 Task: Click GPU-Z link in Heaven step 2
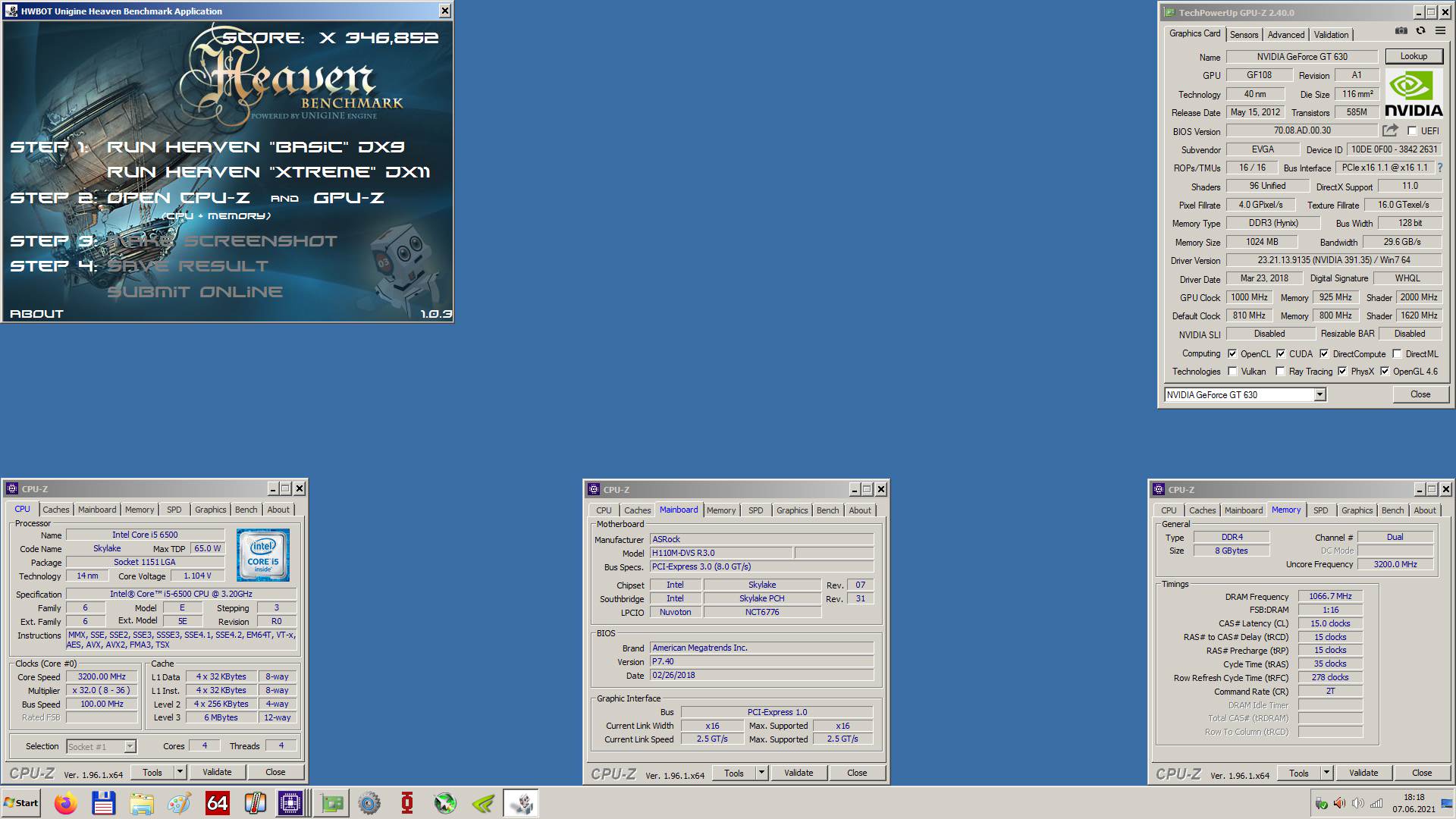pos(349,198)
